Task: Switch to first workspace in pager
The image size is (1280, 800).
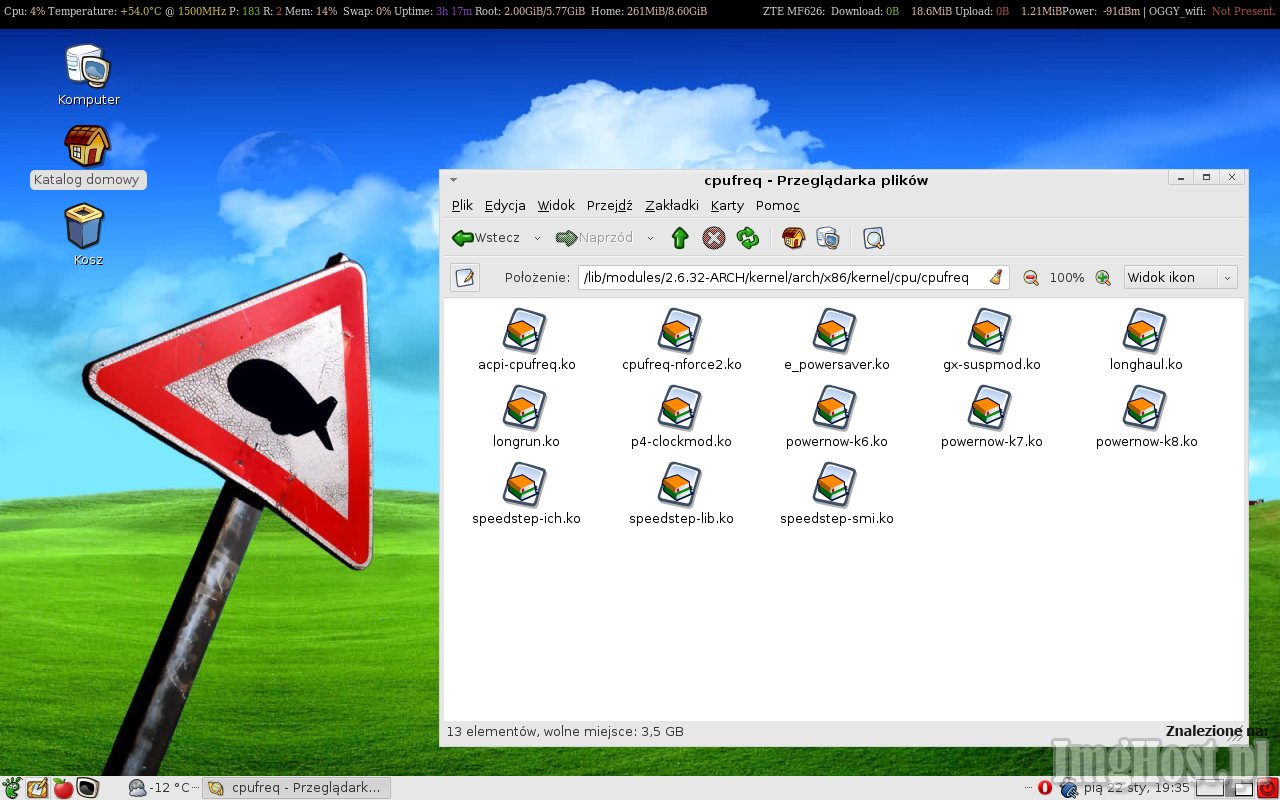Action: (x=1209, y=788)
